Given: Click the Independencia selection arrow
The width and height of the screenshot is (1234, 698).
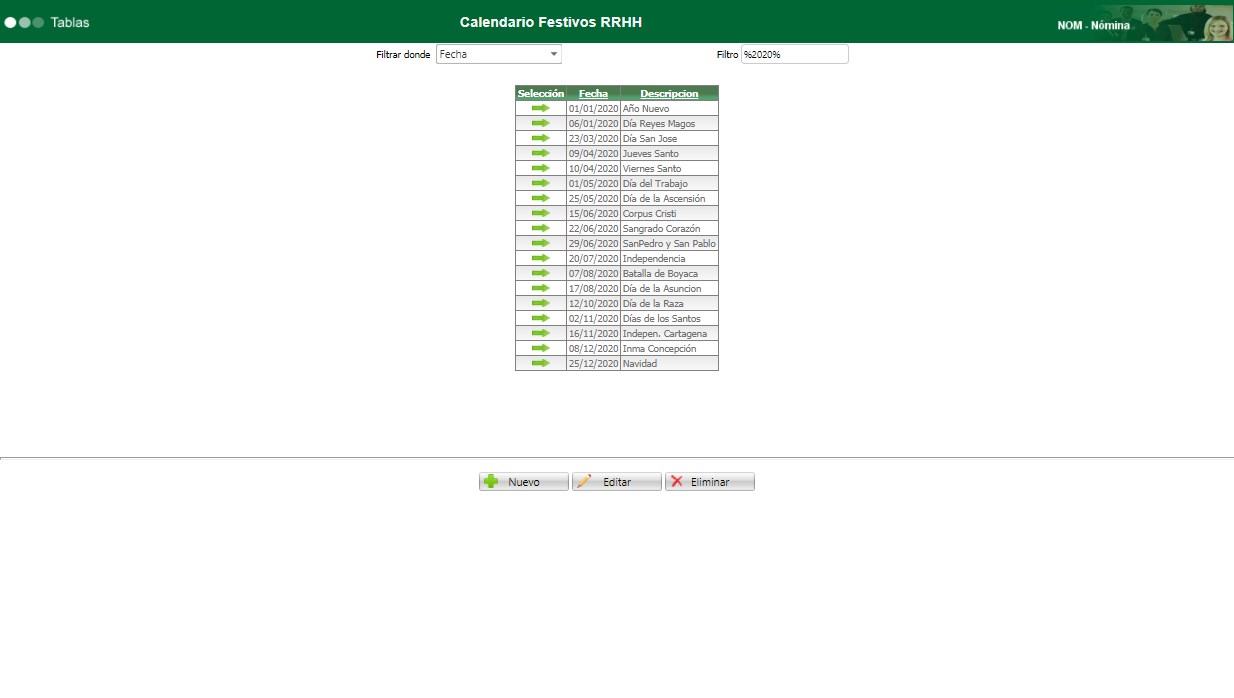Looking at the screenshot, I should click(x=541, y=258).
